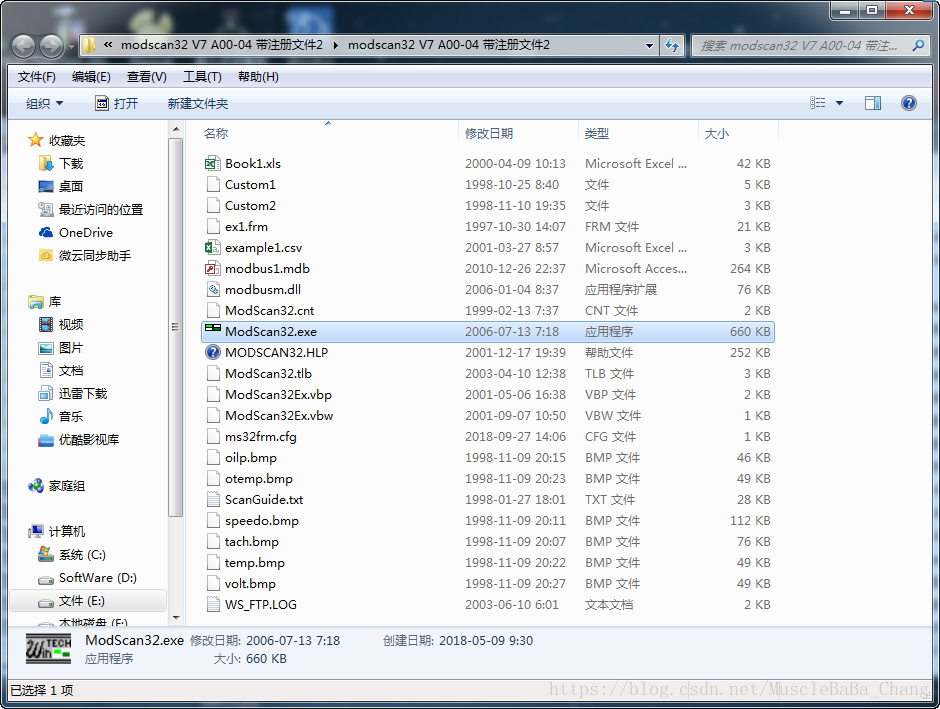The height and width of the screenshot is (709, 940).
Task: Click the breadcrumb arrow between folder names
Action: click(335, 45)
